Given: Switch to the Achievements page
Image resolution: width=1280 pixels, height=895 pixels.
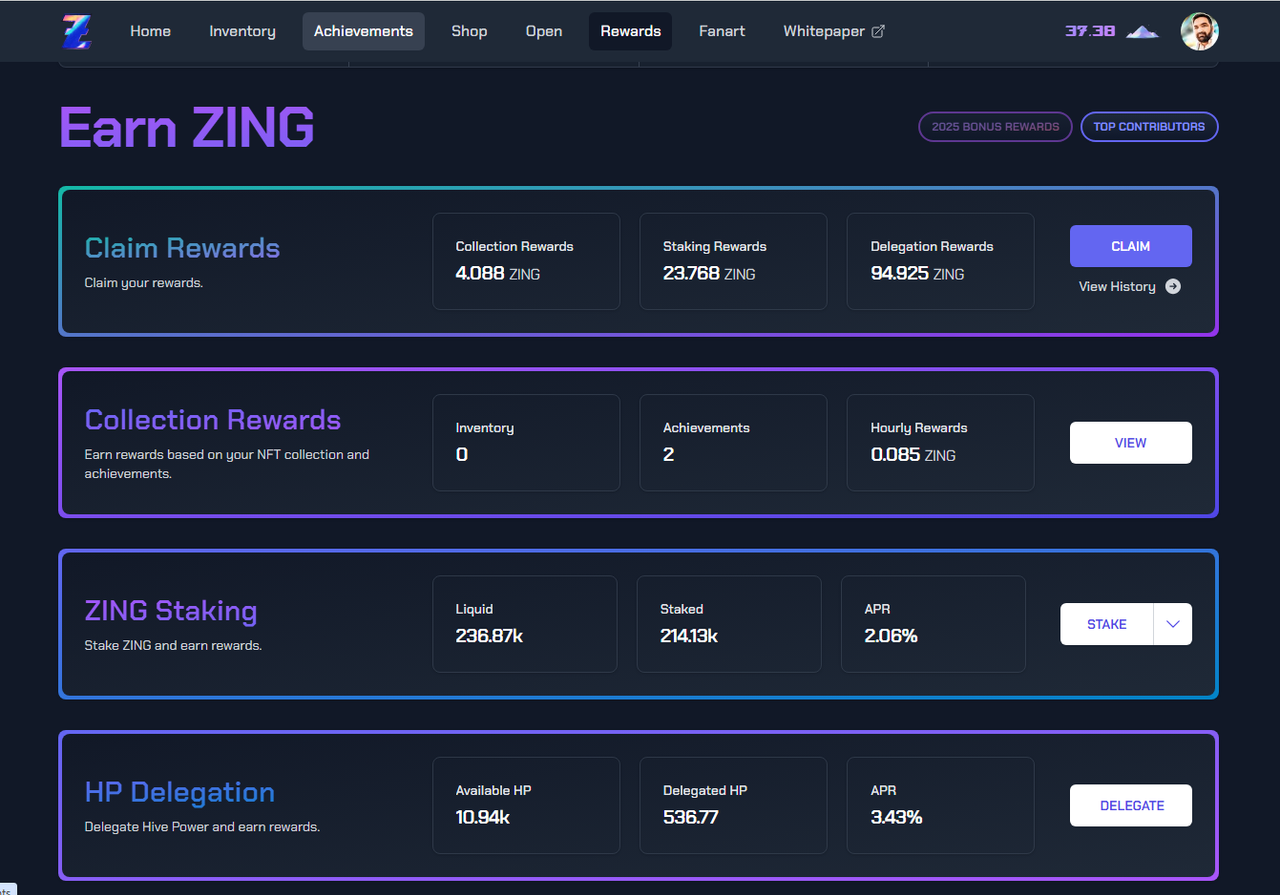Looking at the screenshot, I should point(363,31).
